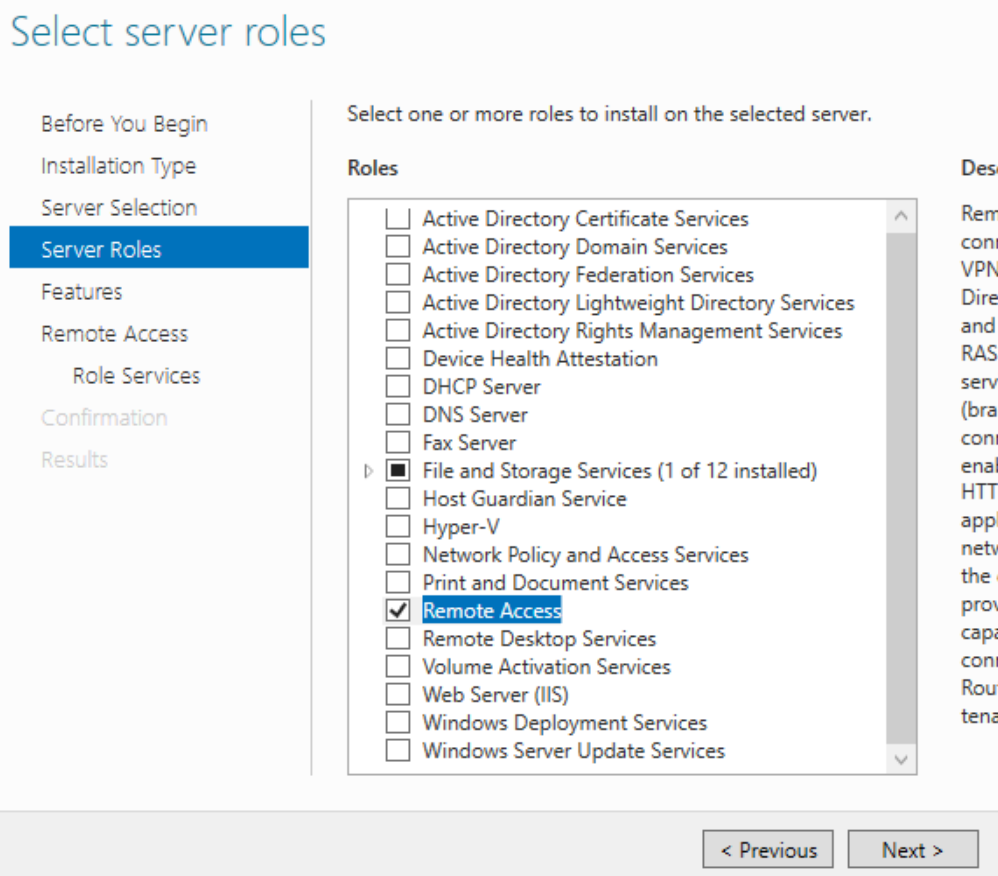
Task: Enable the Web Server (IIS) checkbox
Action: [x=398, y=695]
